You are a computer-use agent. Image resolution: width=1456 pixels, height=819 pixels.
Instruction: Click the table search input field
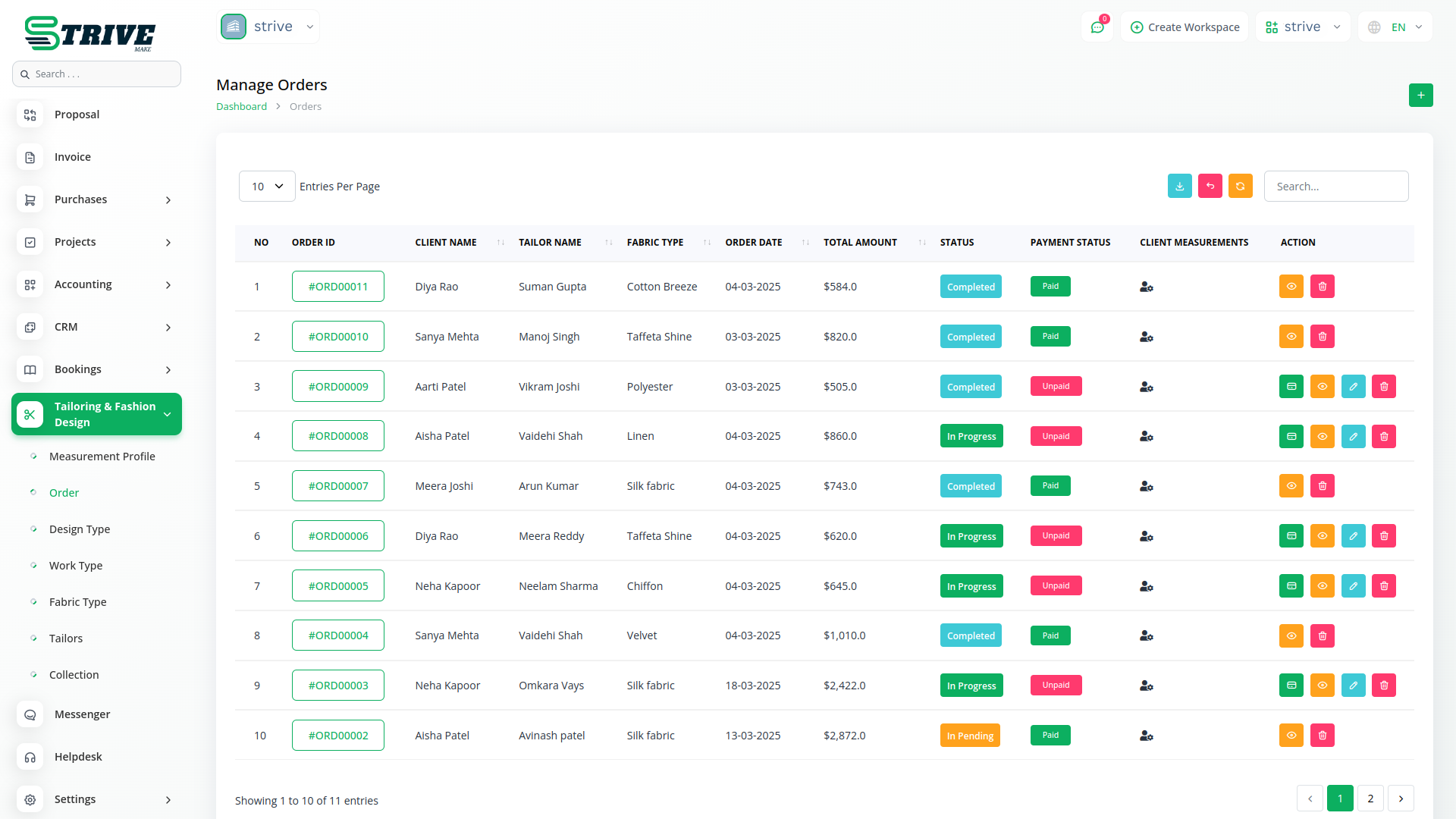click(1335, 186)
